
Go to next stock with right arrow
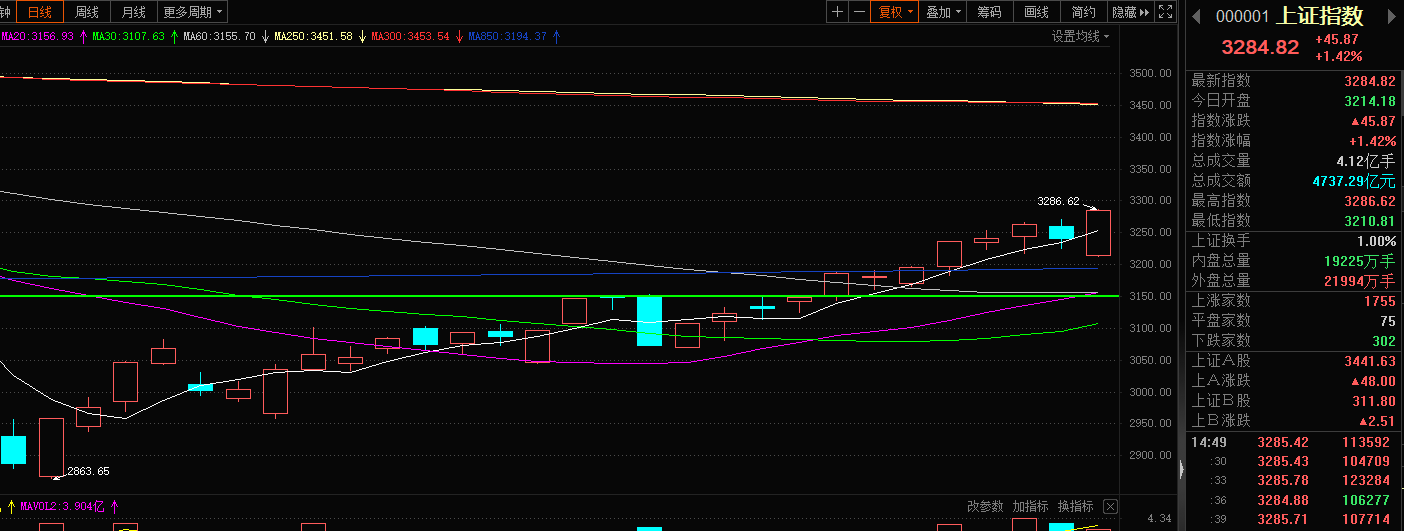(x=1393, y=15)
